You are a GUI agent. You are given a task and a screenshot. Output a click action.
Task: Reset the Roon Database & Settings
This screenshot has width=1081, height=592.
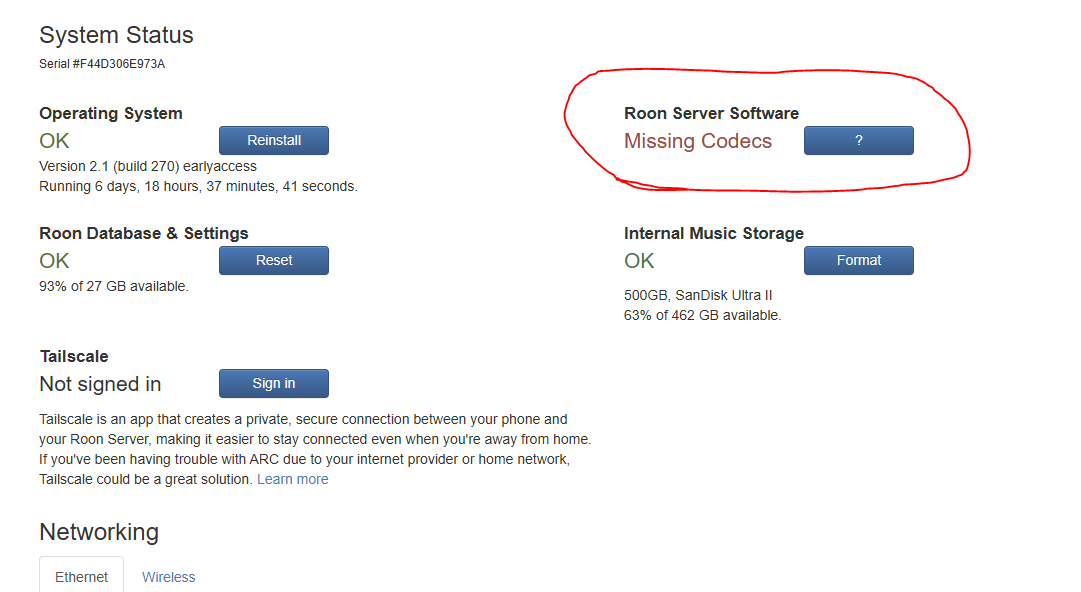coord(274,261)
